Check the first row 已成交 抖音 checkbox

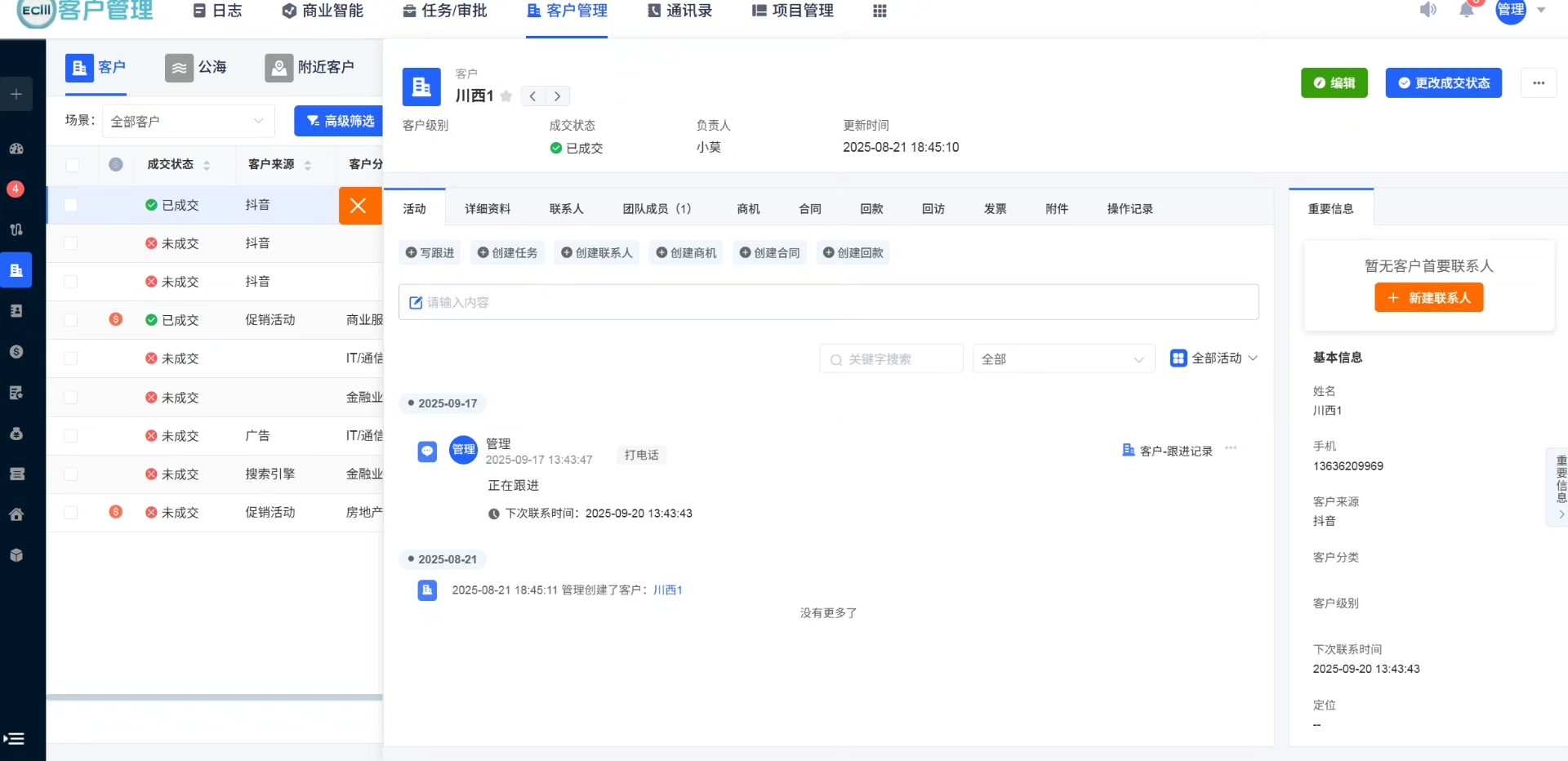tap(71, 206)
